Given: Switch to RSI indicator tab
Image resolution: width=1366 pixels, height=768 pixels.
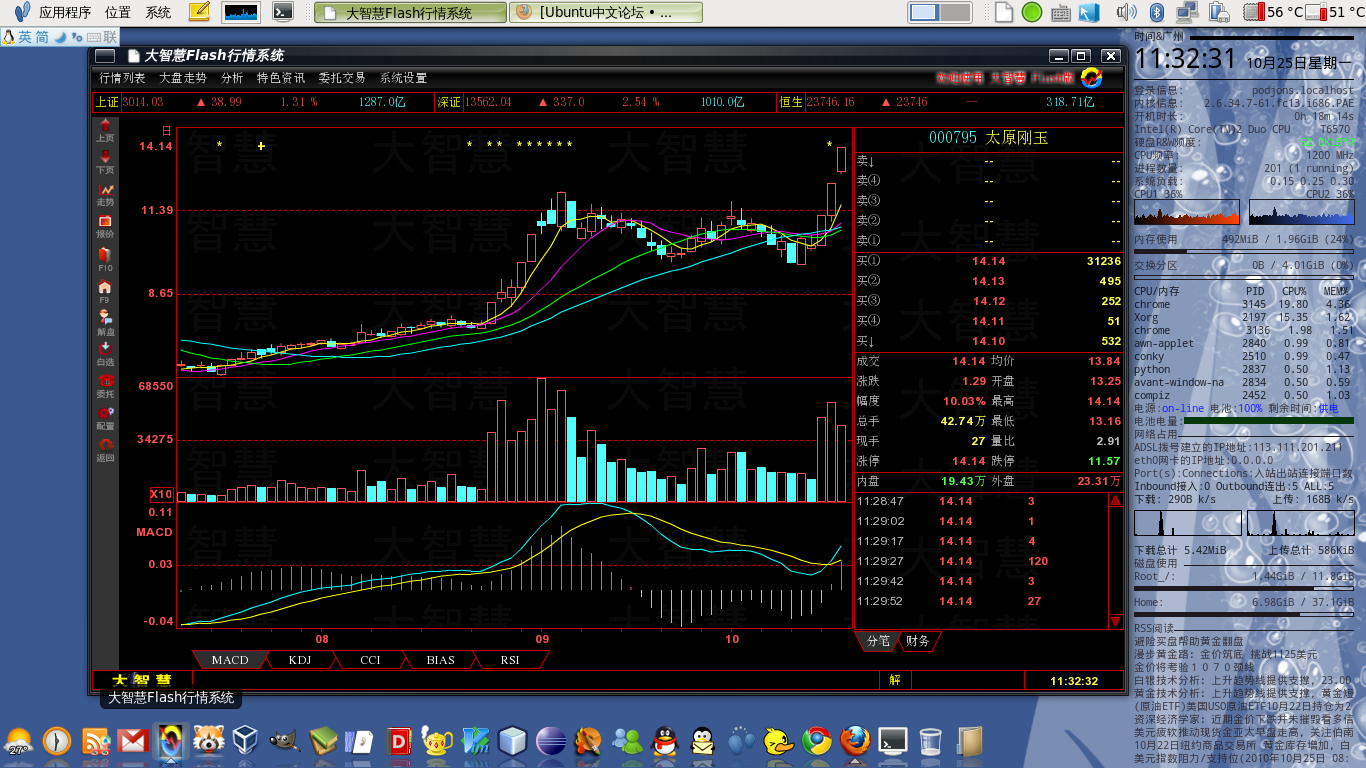Looking at the screenshot, I should 510,660.
